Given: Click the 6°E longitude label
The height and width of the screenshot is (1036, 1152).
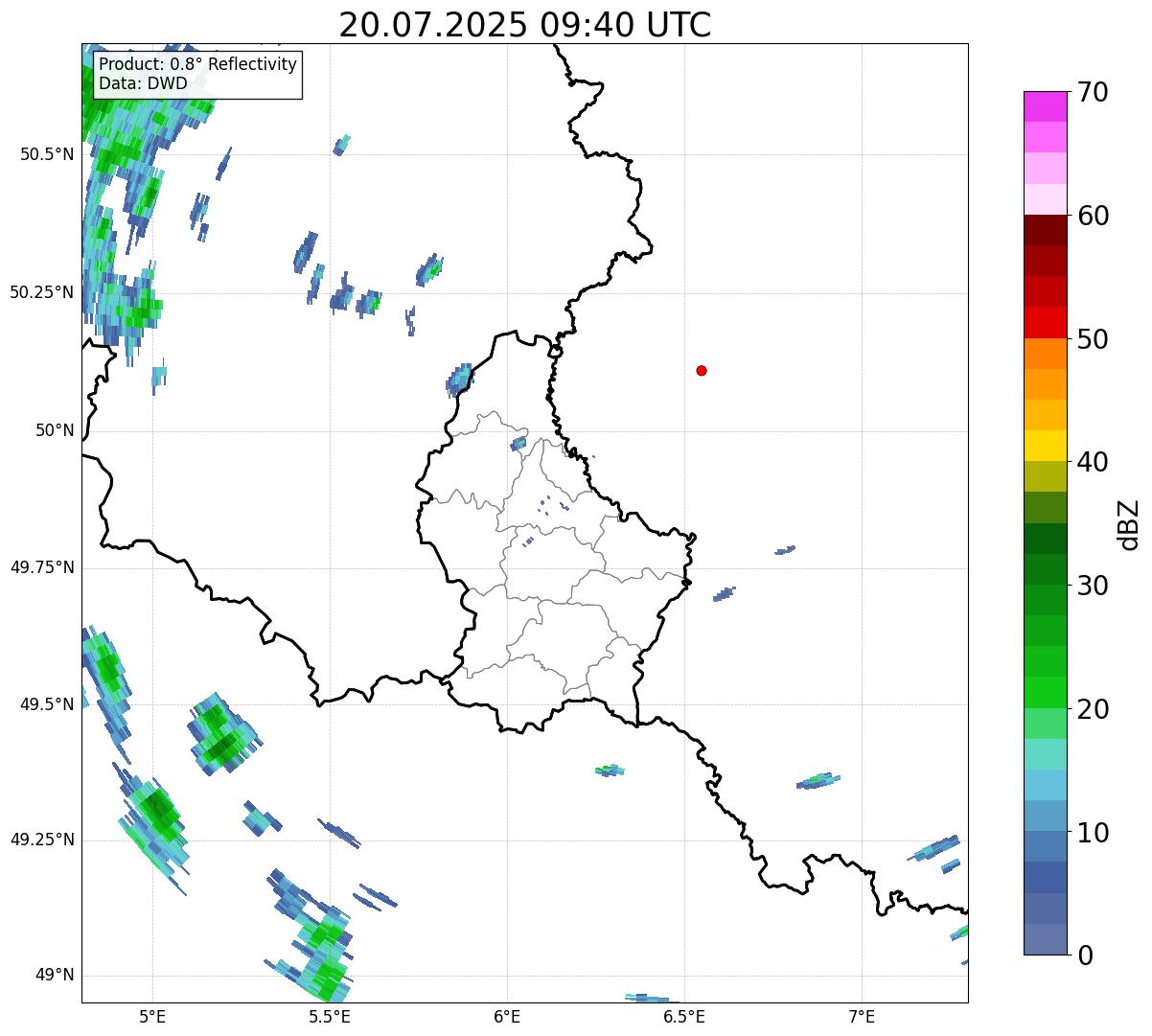Looking at the screenshot, I should pyautogui.click(x=507, y=1016).
